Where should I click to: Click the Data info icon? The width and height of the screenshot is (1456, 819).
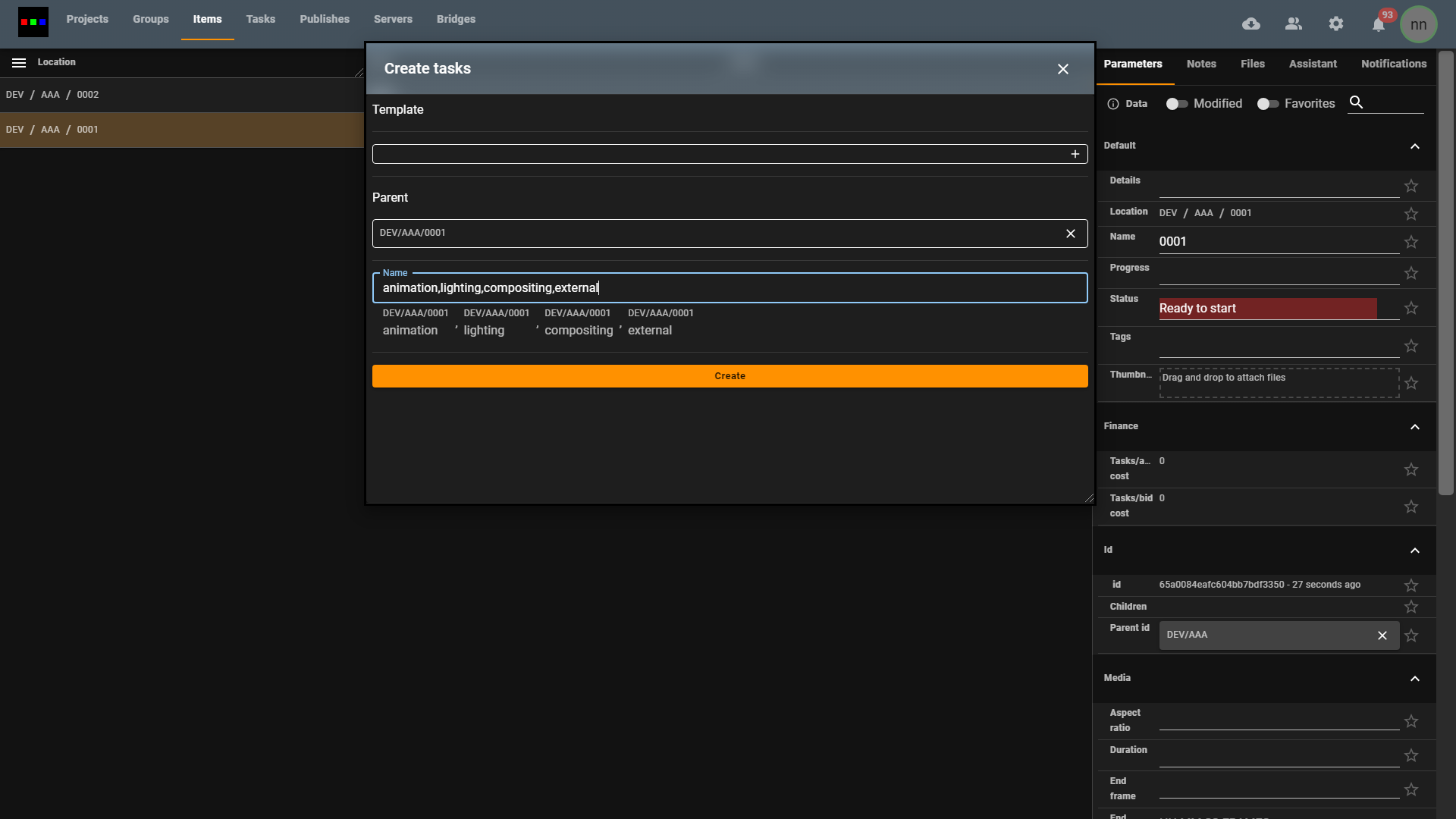coord(1112,104)
